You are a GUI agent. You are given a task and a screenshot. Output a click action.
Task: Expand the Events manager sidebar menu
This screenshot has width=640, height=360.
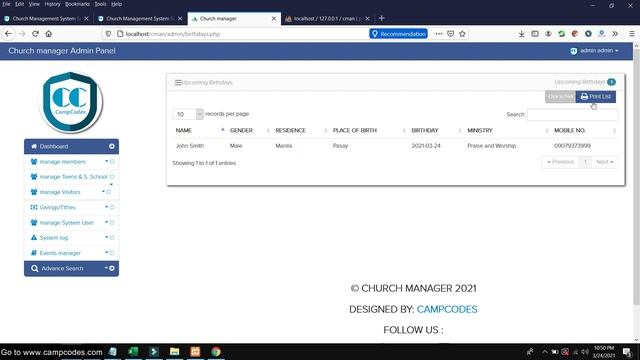pos(71,253)
